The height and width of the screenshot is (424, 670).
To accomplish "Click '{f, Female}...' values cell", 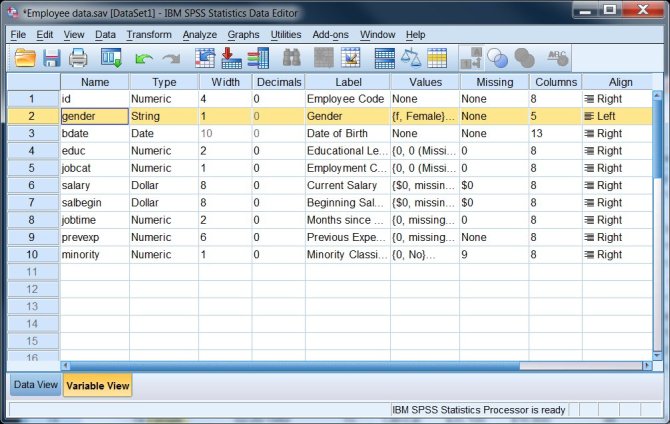I will click(x=425, y=116).
